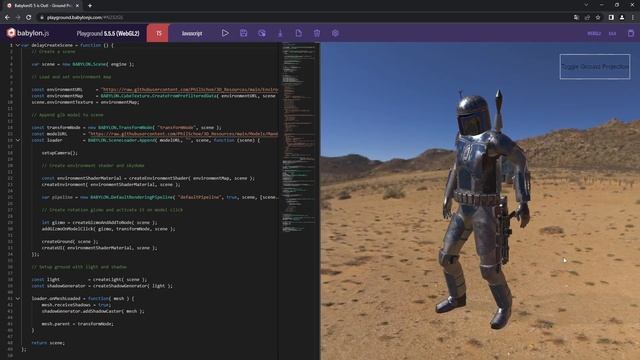Go back with browser back arrow
This screenshot has height=360, width=640.
(x=7, y=18)
